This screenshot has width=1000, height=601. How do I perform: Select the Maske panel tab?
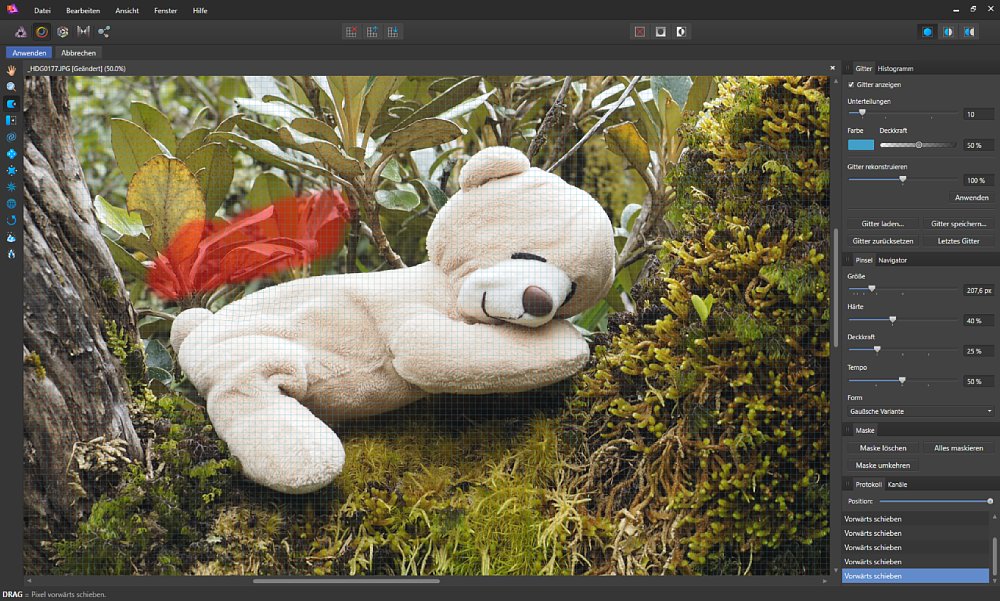pyautogui.click(x=865, y=431)
